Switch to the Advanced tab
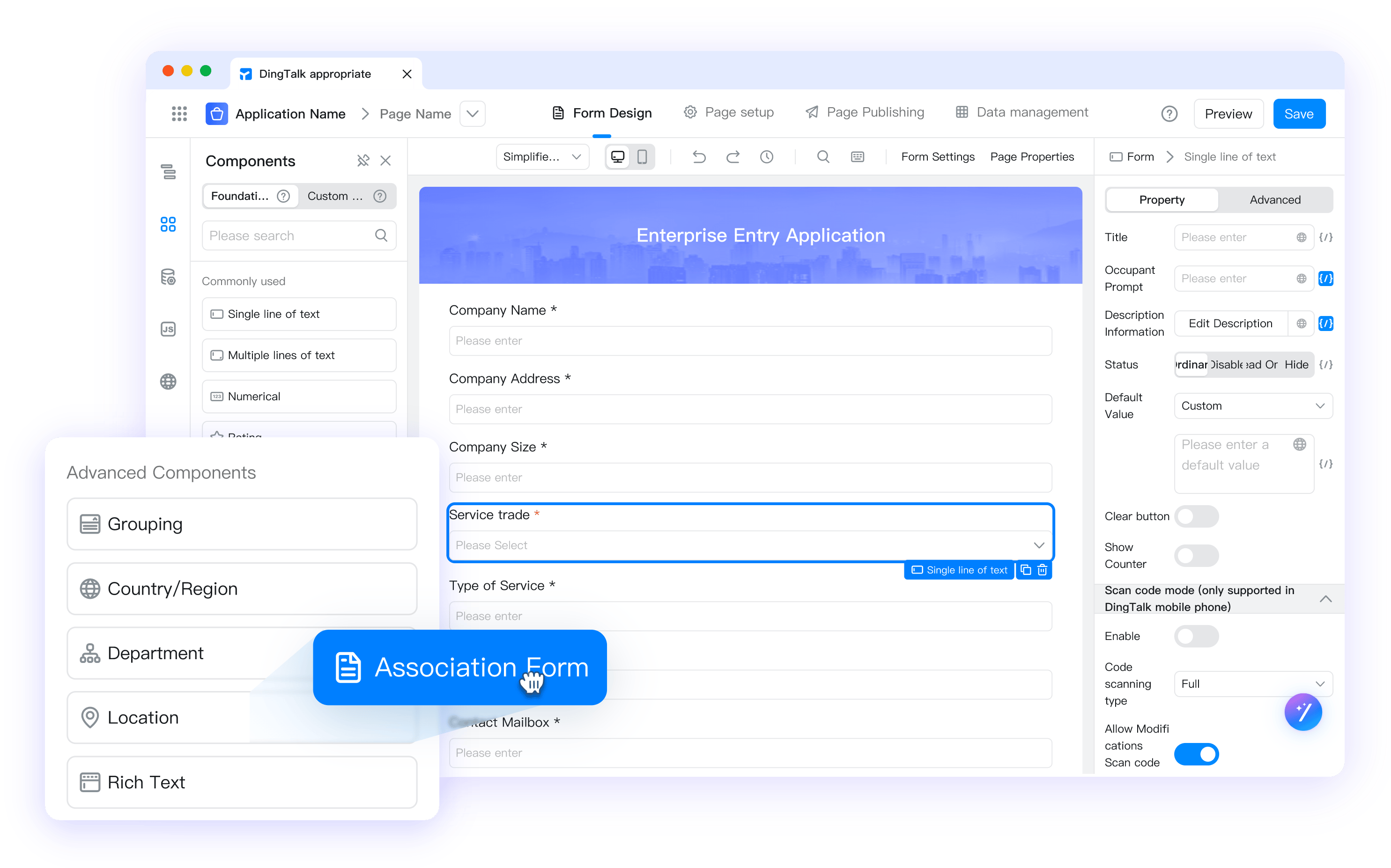Screen dimensions: 1391x868 pos(1275,200)
